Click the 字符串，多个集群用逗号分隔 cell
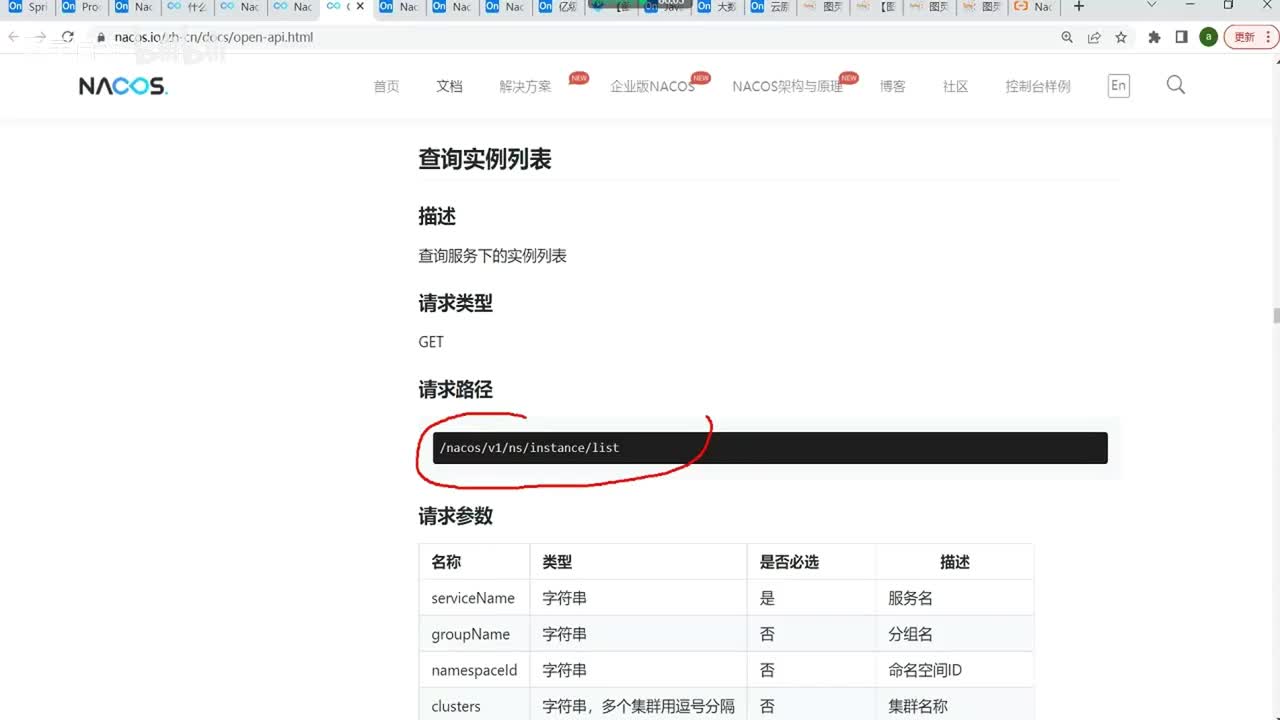Viewport: 1280px width, 720px height. (638, 706)
